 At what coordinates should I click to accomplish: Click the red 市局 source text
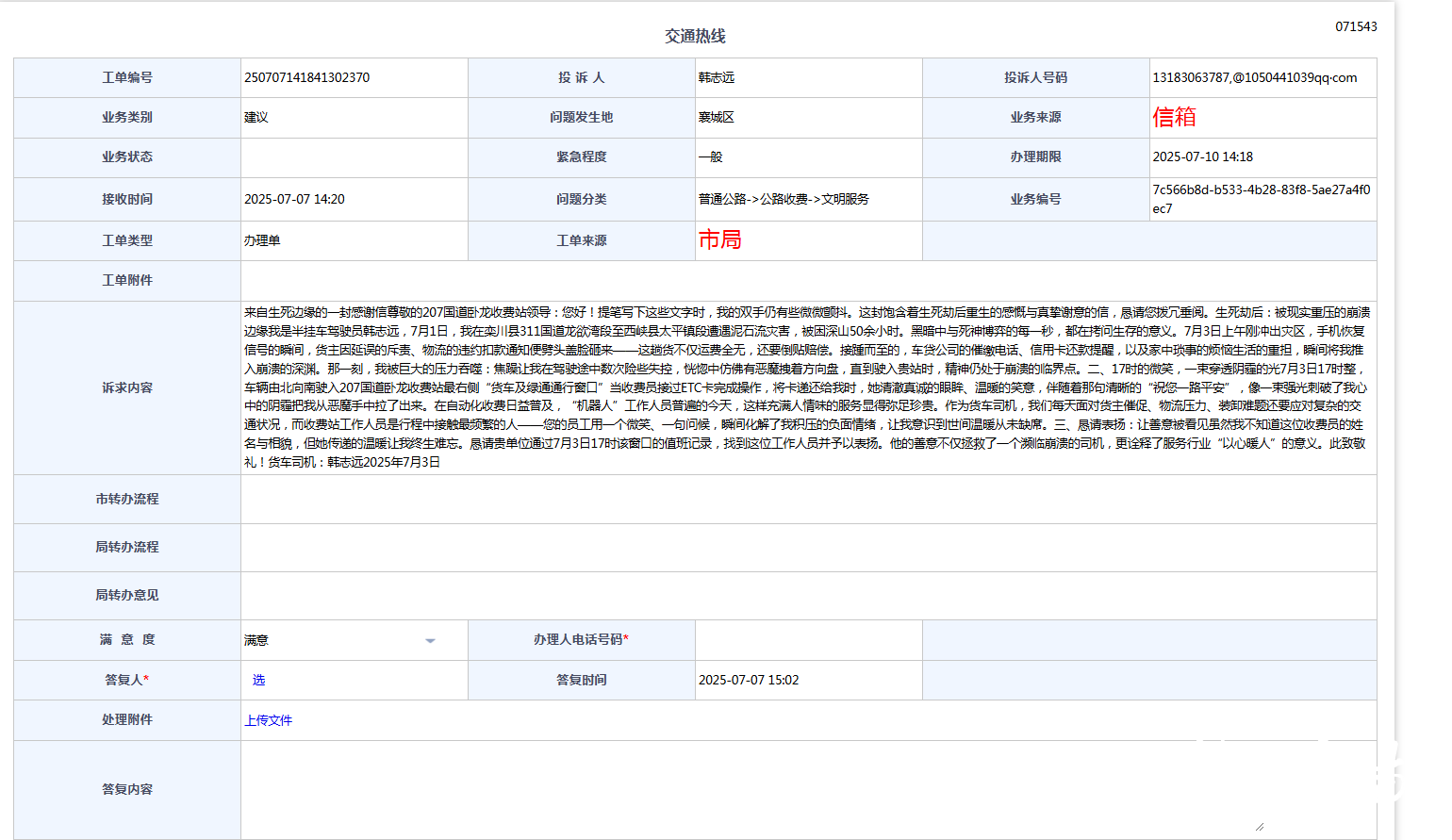pyautogui.click(x=719, y=239)
